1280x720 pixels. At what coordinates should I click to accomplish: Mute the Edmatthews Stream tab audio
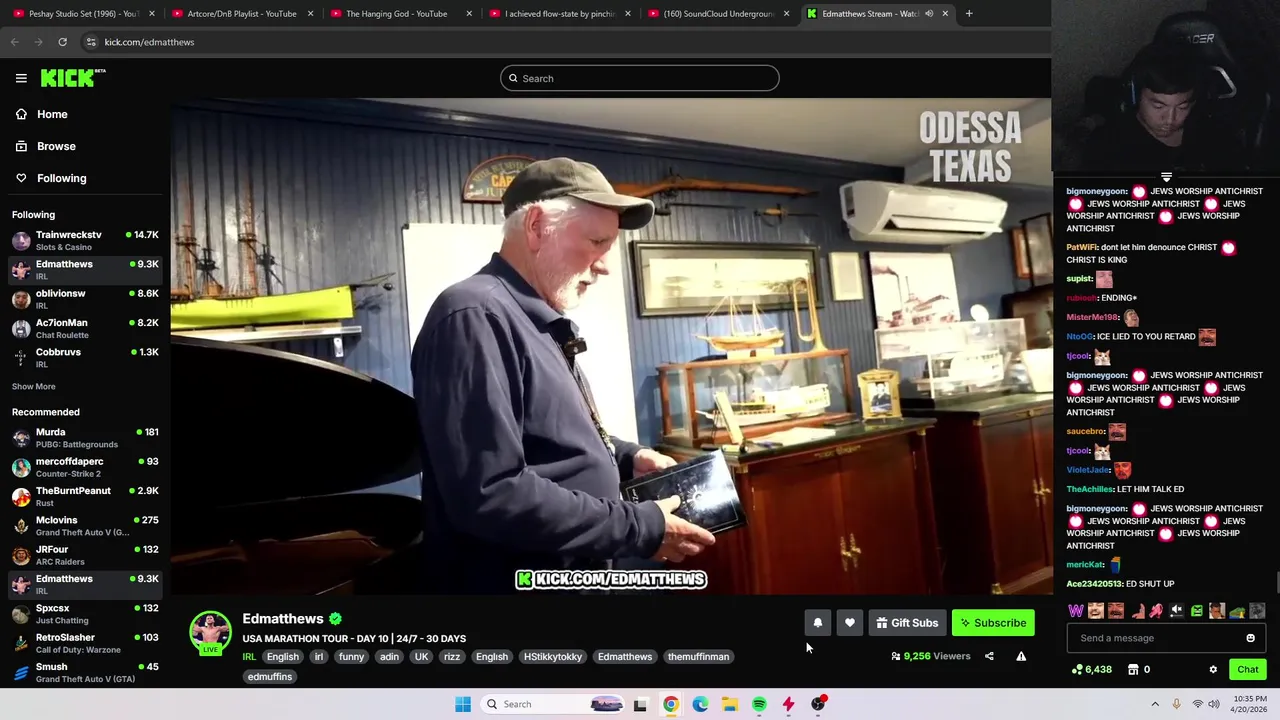pos(929,14)
